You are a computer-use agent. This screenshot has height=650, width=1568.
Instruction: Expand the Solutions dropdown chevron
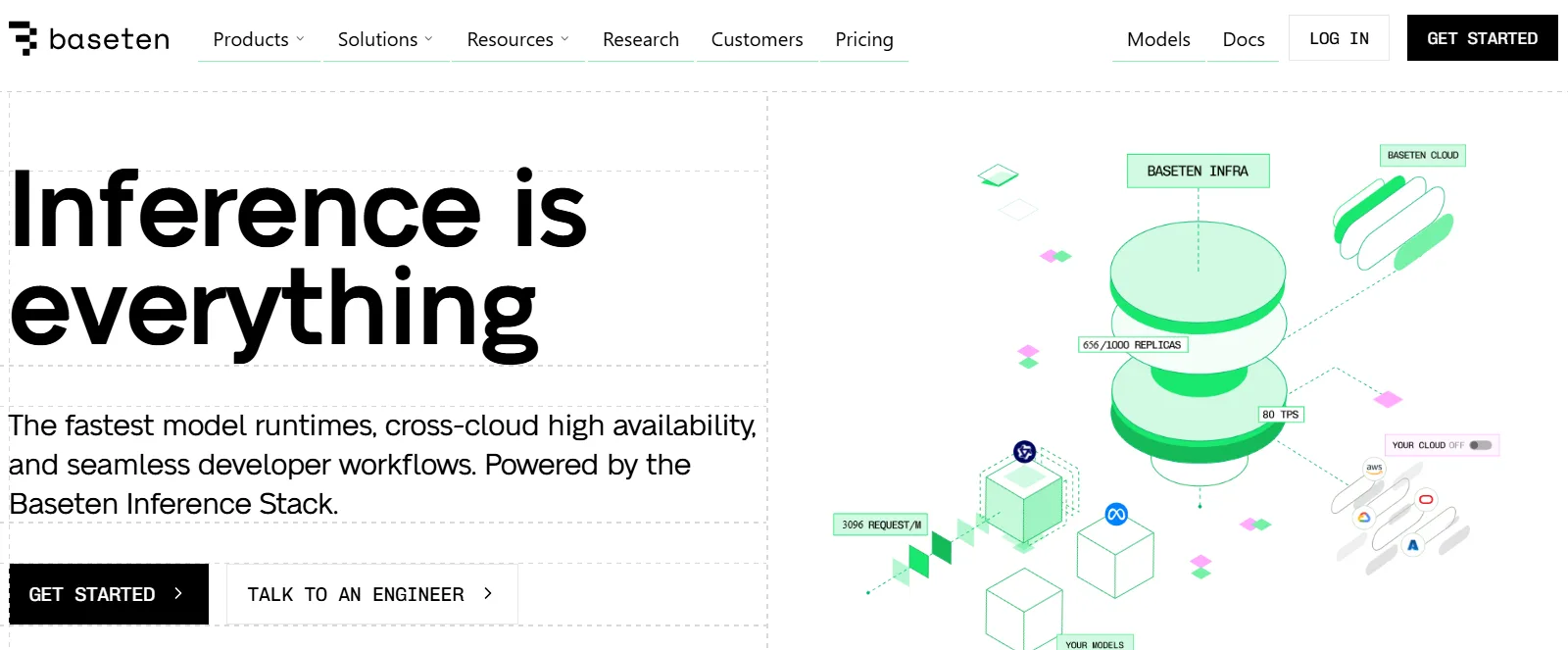pos(428,39)
